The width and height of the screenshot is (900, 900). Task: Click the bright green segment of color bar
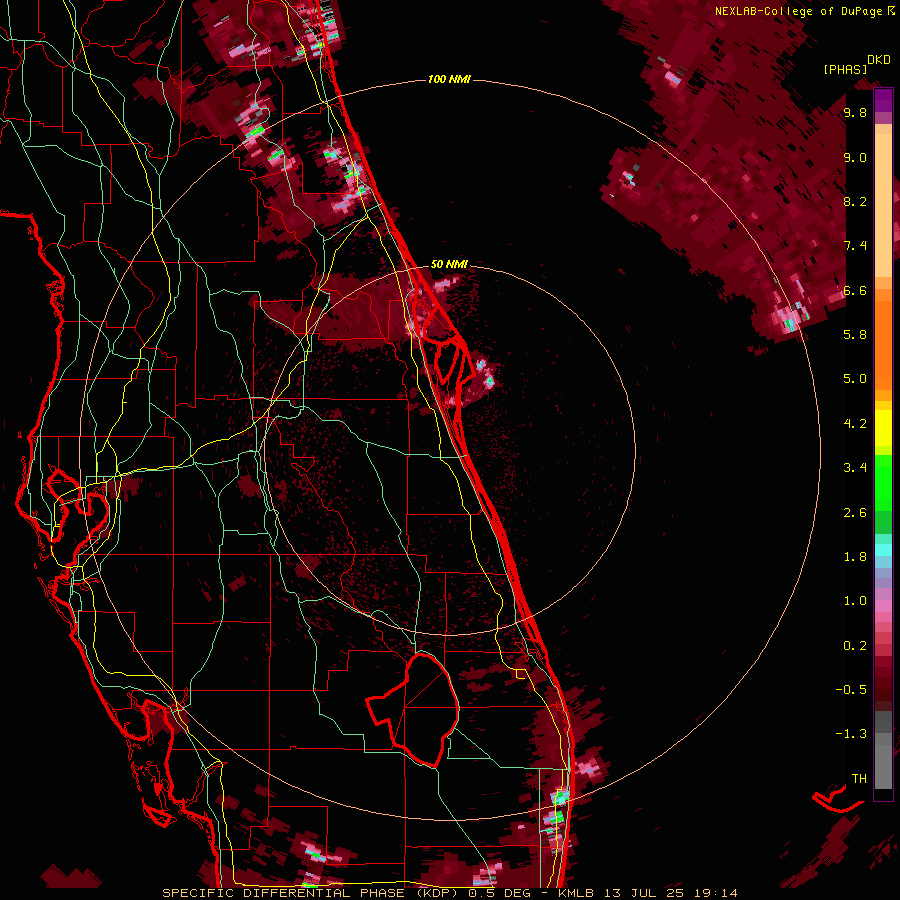883,483
